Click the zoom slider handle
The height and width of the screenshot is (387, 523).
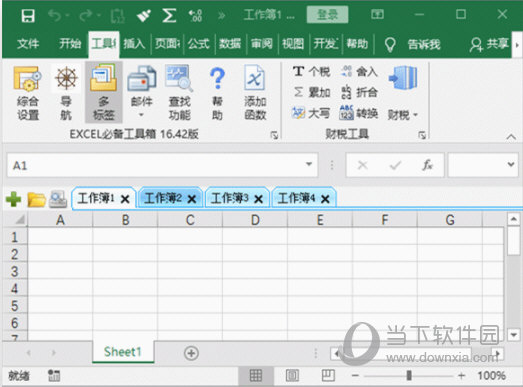pos(409,376)
